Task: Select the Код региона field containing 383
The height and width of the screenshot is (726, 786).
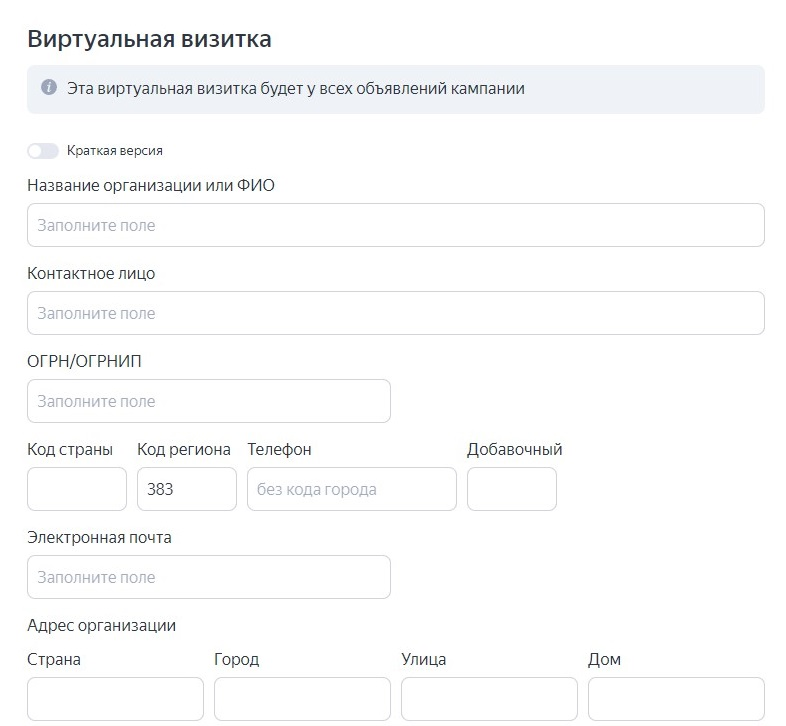Action: point(186,489)
